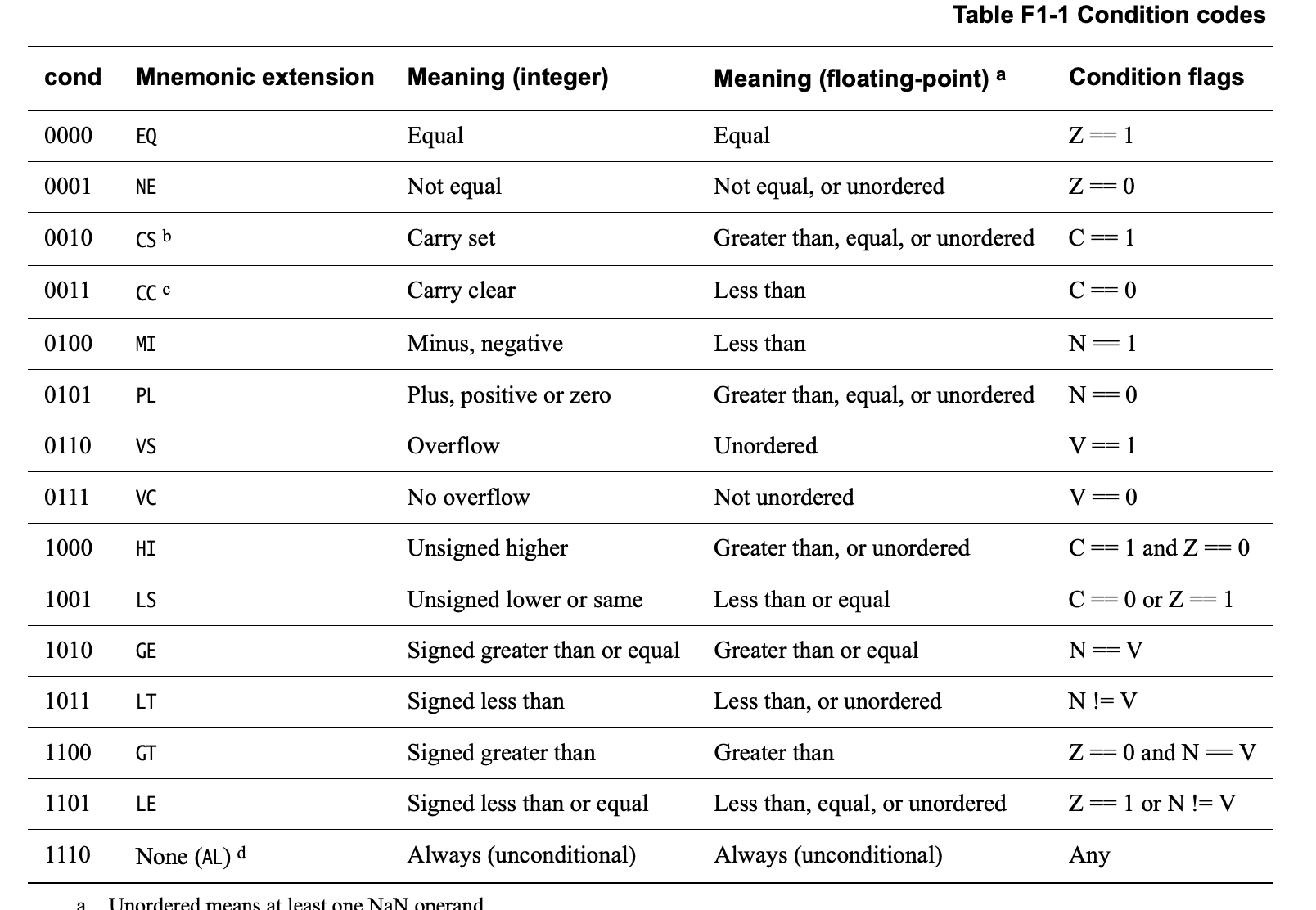Click the Meaning (integer) column header
1316x910 pixels.
point(507,77)
